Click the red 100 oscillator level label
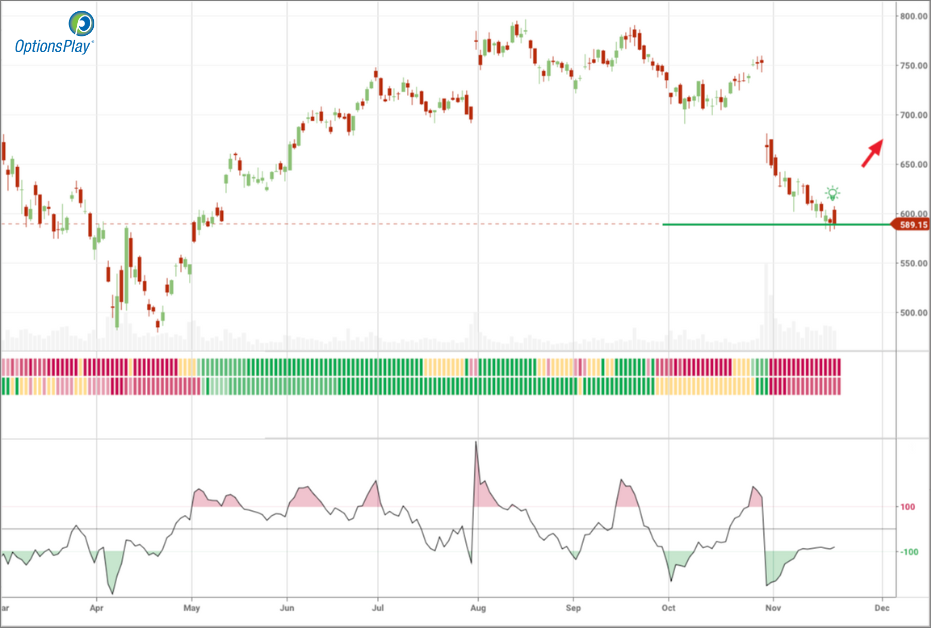Image resolution: width=931 pixels, height=628 pixels. pos(907,507)
